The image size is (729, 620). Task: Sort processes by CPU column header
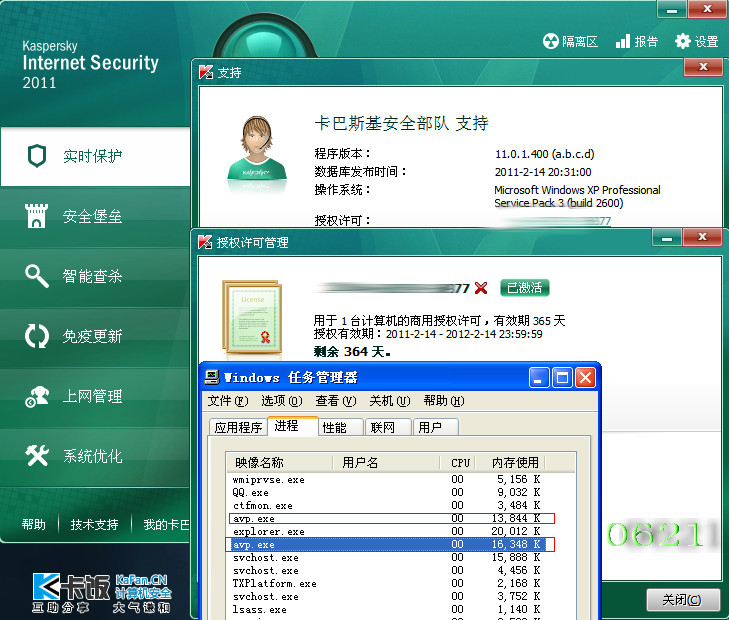click(458, 462)
